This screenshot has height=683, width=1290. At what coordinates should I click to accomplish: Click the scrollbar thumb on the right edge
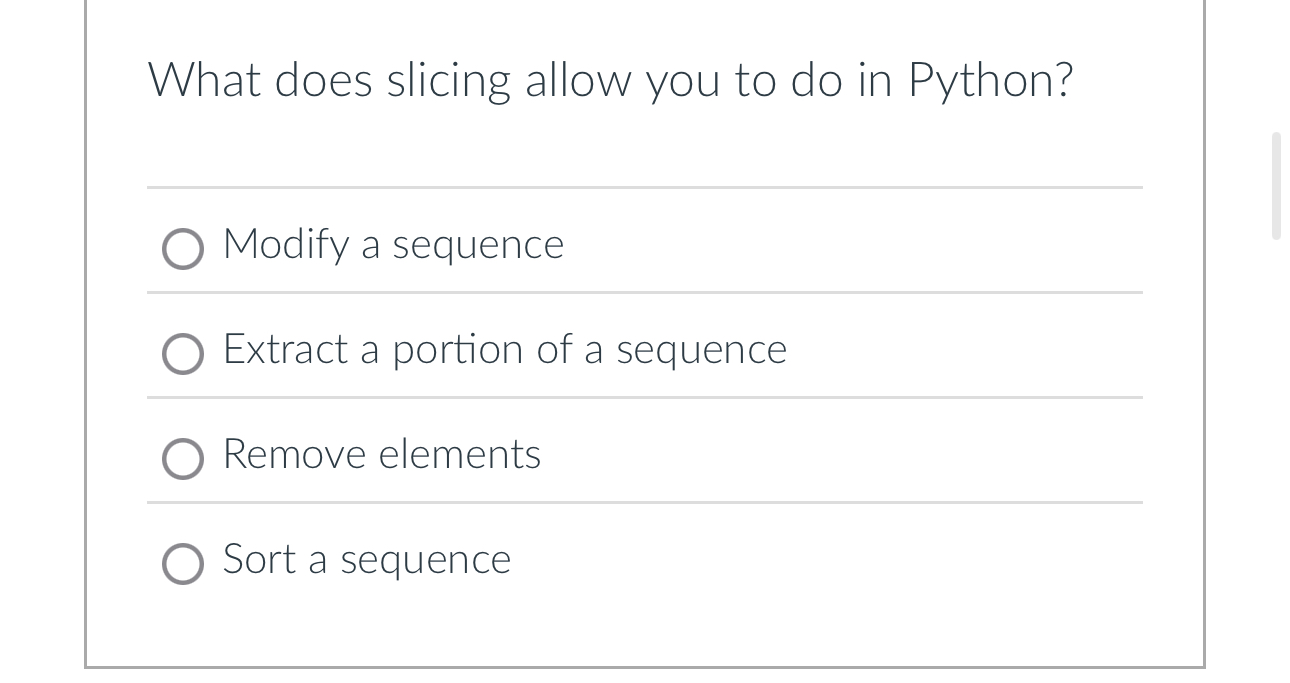point(1277,185)
